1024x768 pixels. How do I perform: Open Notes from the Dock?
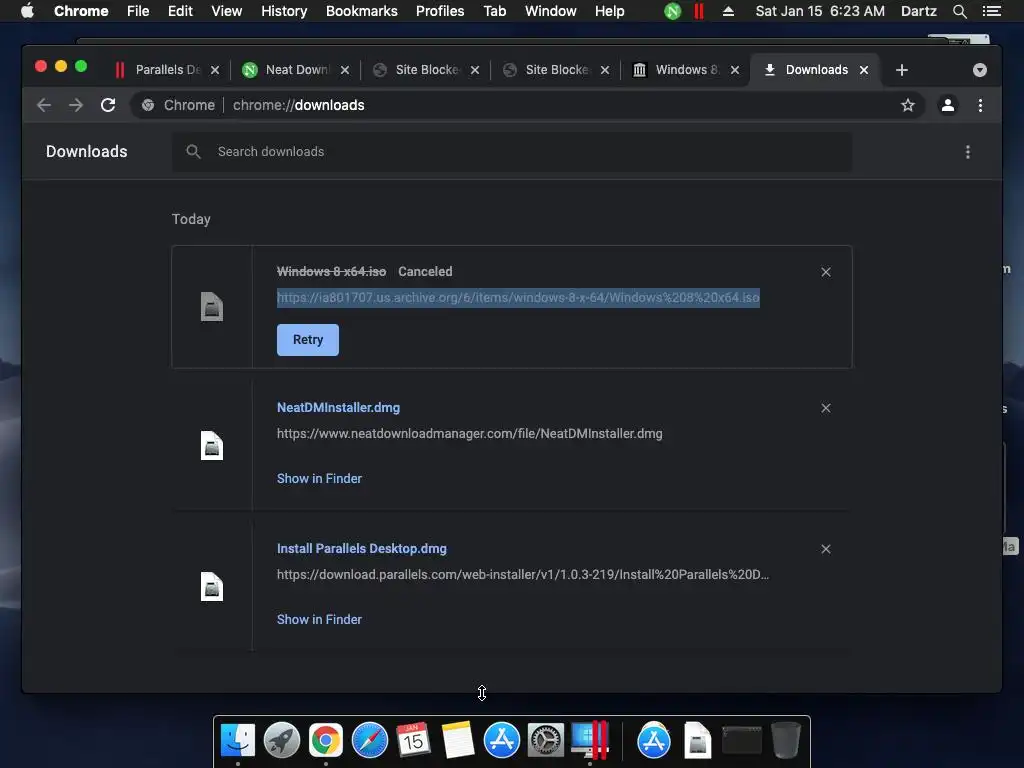[457, 741]
